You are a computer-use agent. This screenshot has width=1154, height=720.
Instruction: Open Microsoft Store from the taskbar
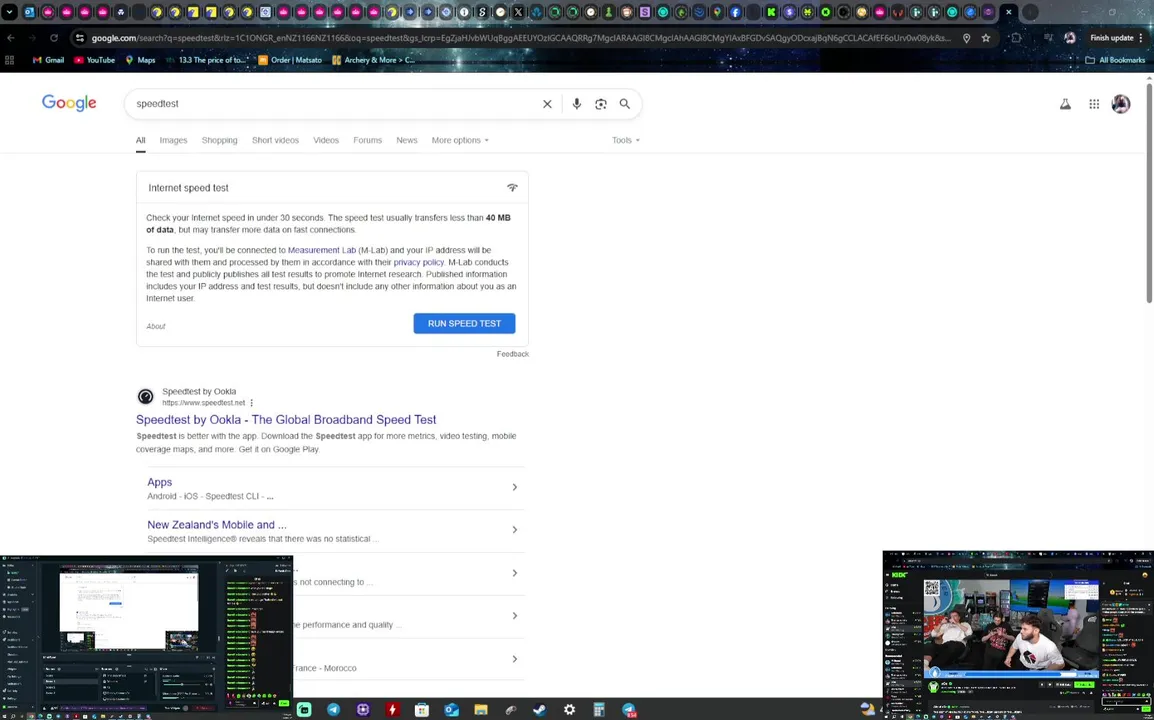coord(422,710)
